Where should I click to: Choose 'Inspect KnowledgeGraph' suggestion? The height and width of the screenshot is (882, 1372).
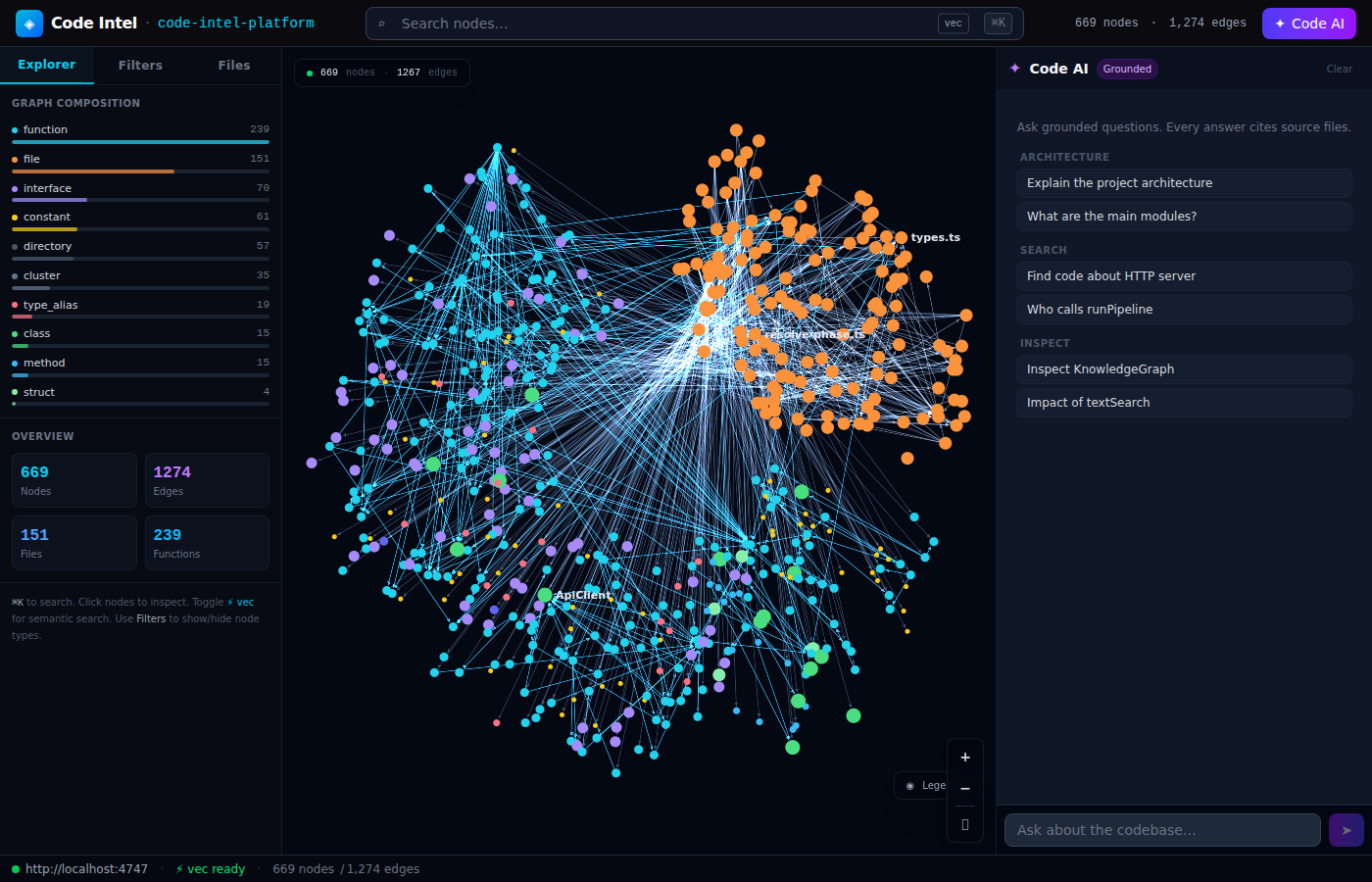(x=1184, y=369)
